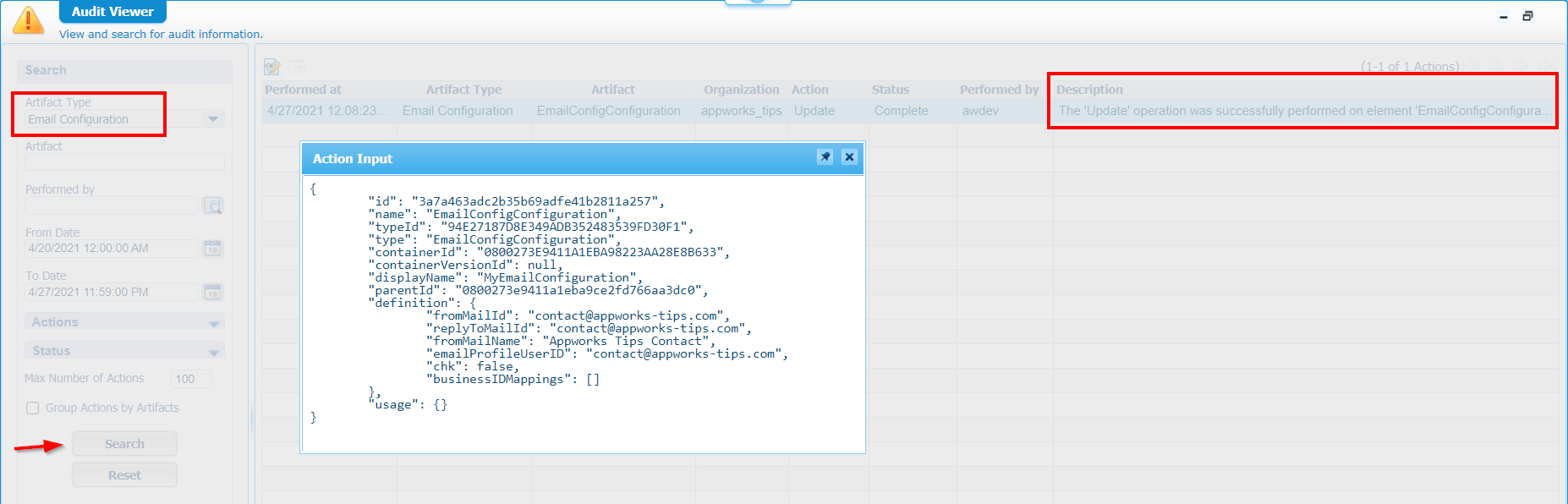This screenshot has height=504, width=1568.
Task: Select the Audit Viewer tab
Action: click(112, 12)
